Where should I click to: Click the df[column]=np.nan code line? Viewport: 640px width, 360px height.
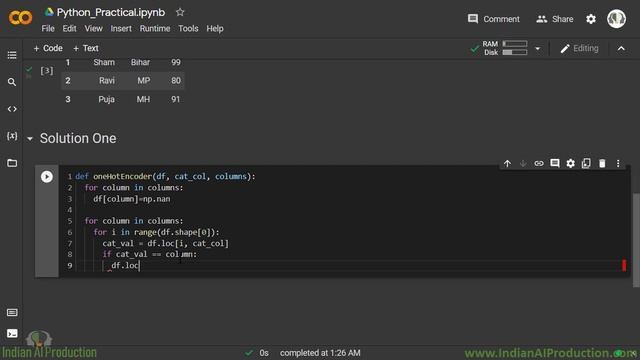(x=131, y=199)
